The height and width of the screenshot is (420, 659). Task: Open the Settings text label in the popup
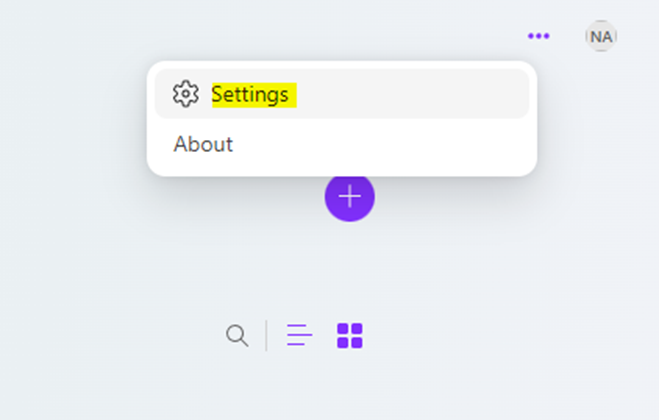[250, 94]
